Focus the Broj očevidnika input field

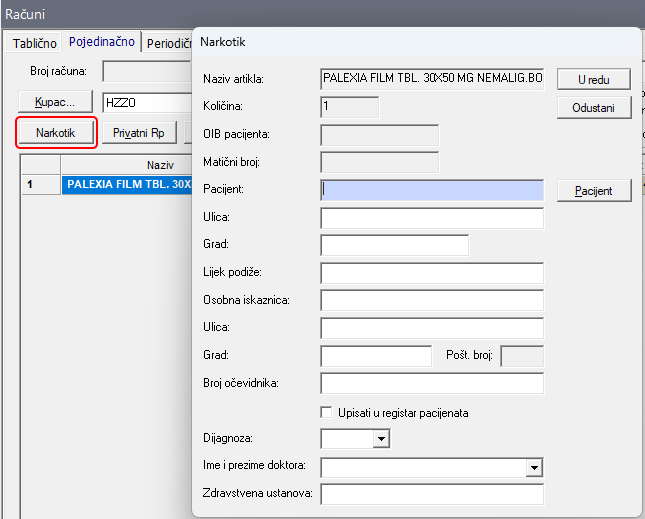coord(432,383)
